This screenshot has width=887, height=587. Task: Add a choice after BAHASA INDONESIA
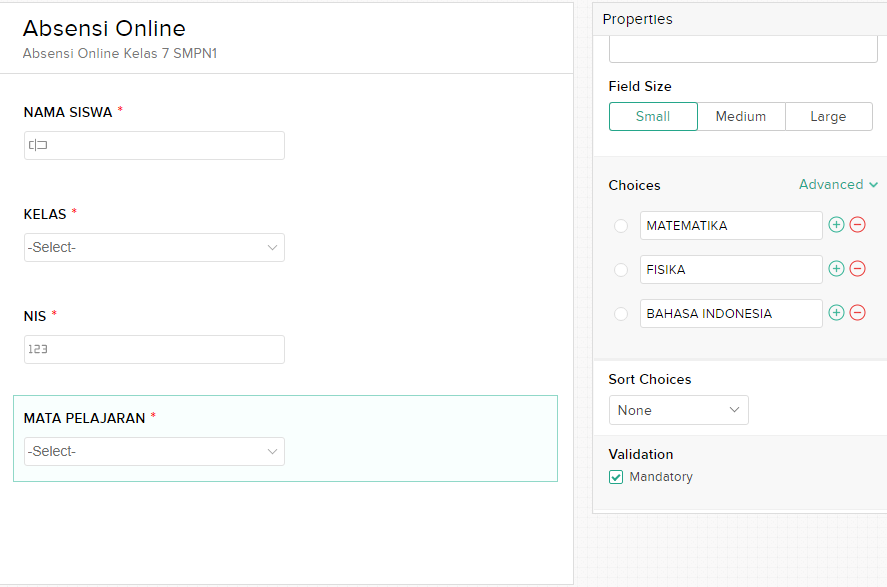836,313
